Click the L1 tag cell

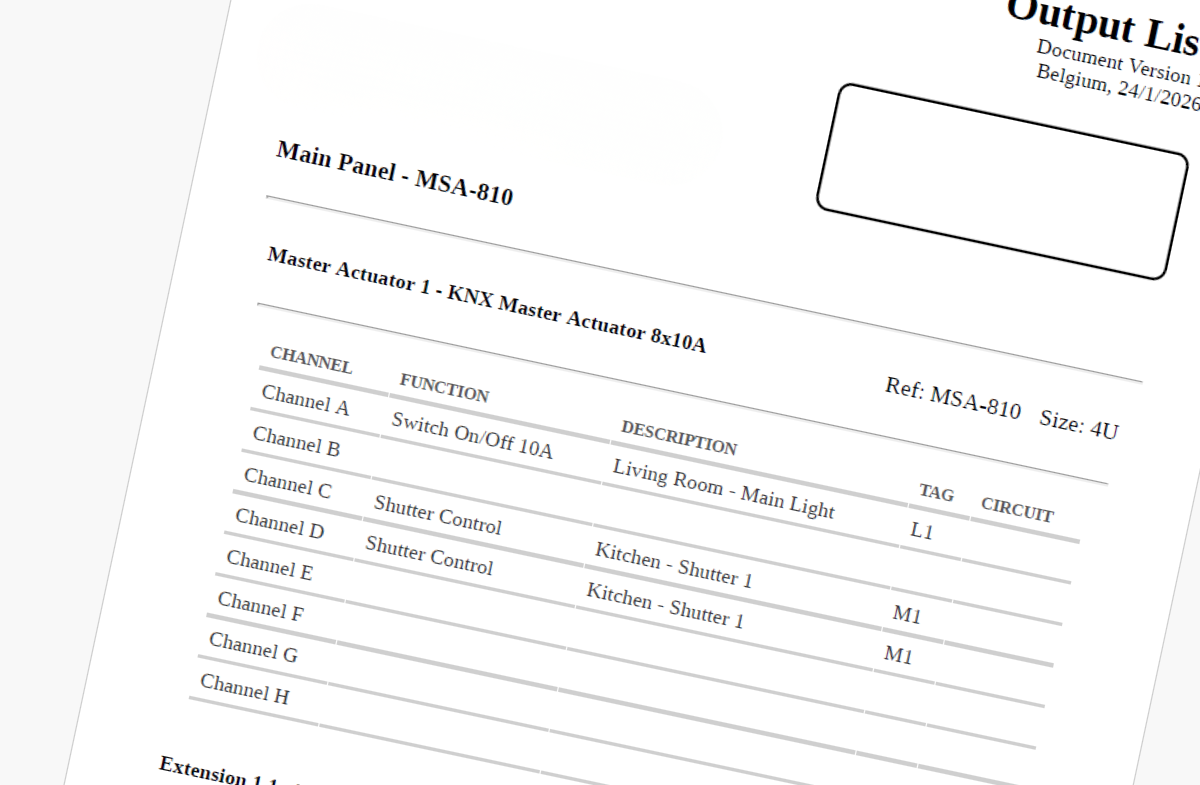coord(921,531)
